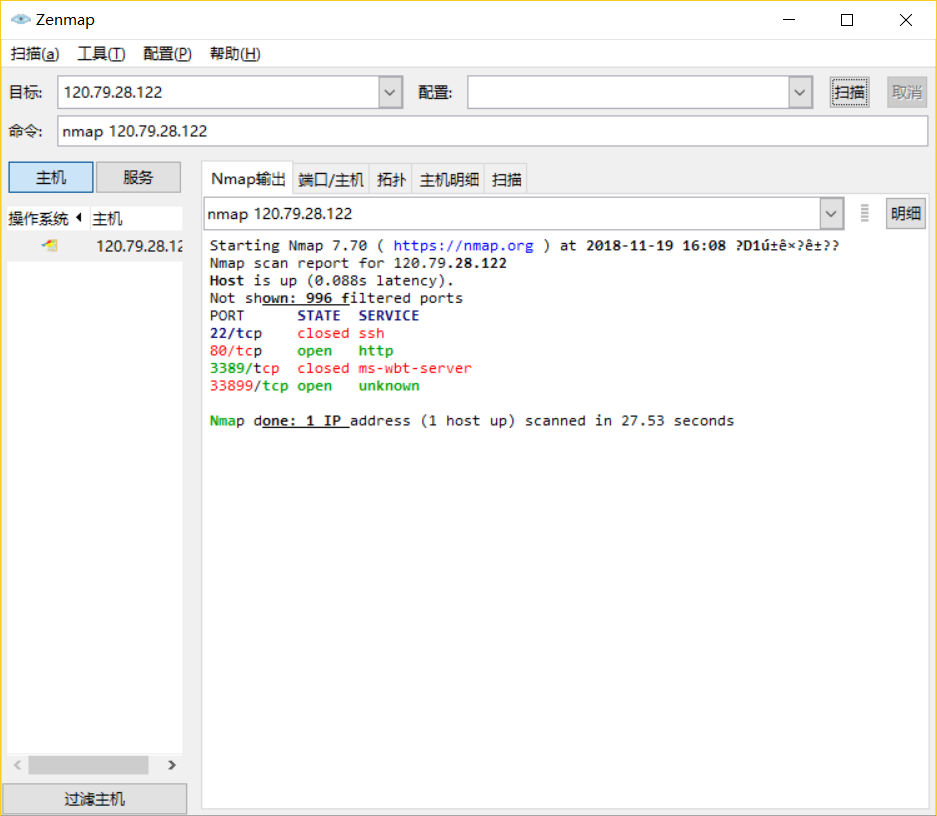Image resolution: width=937 pixels, height=816 pixels.
Task: Click the 明细 details button
Action: tap(905, 213)
